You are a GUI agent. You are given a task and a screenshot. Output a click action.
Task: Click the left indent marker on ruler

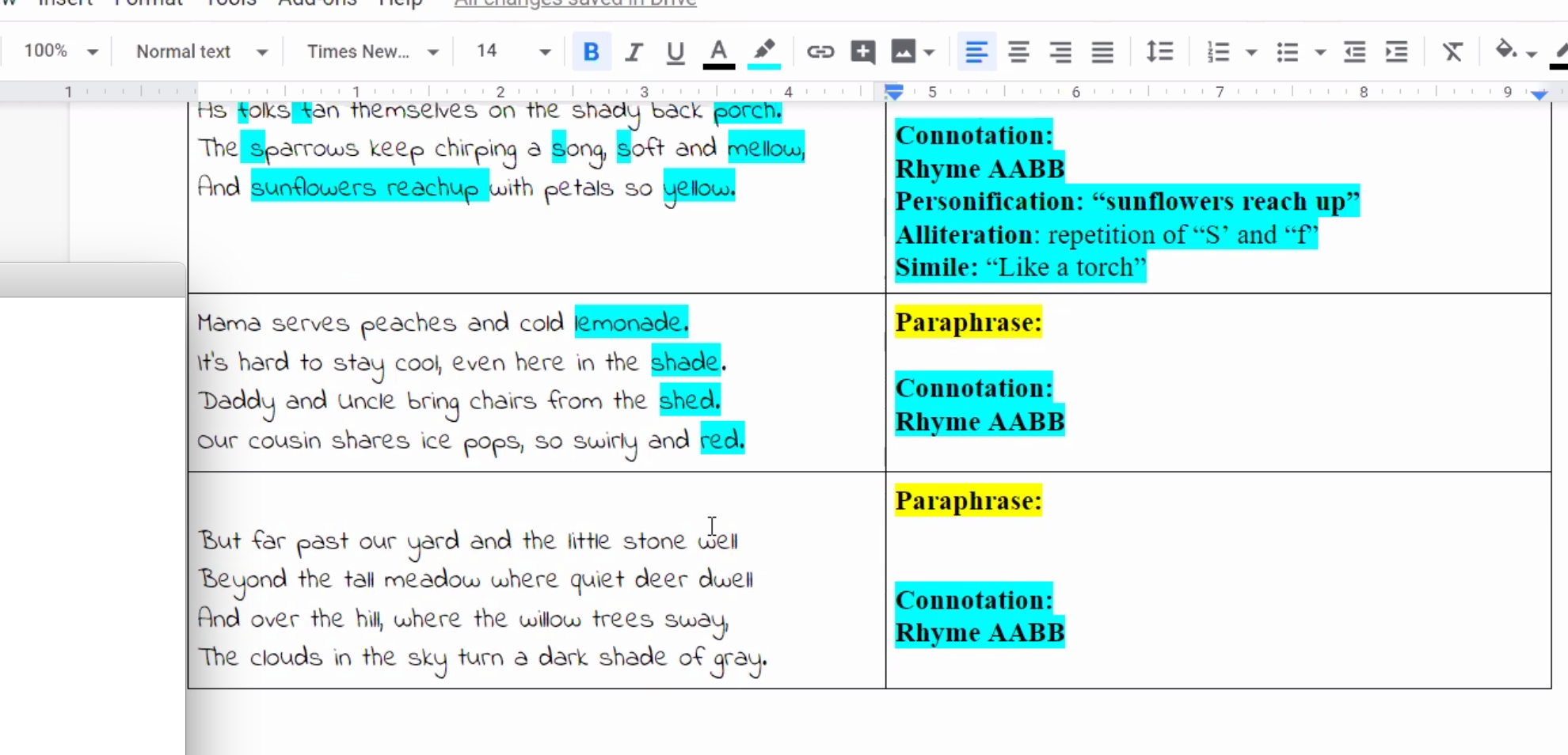(x=894, y=93)
